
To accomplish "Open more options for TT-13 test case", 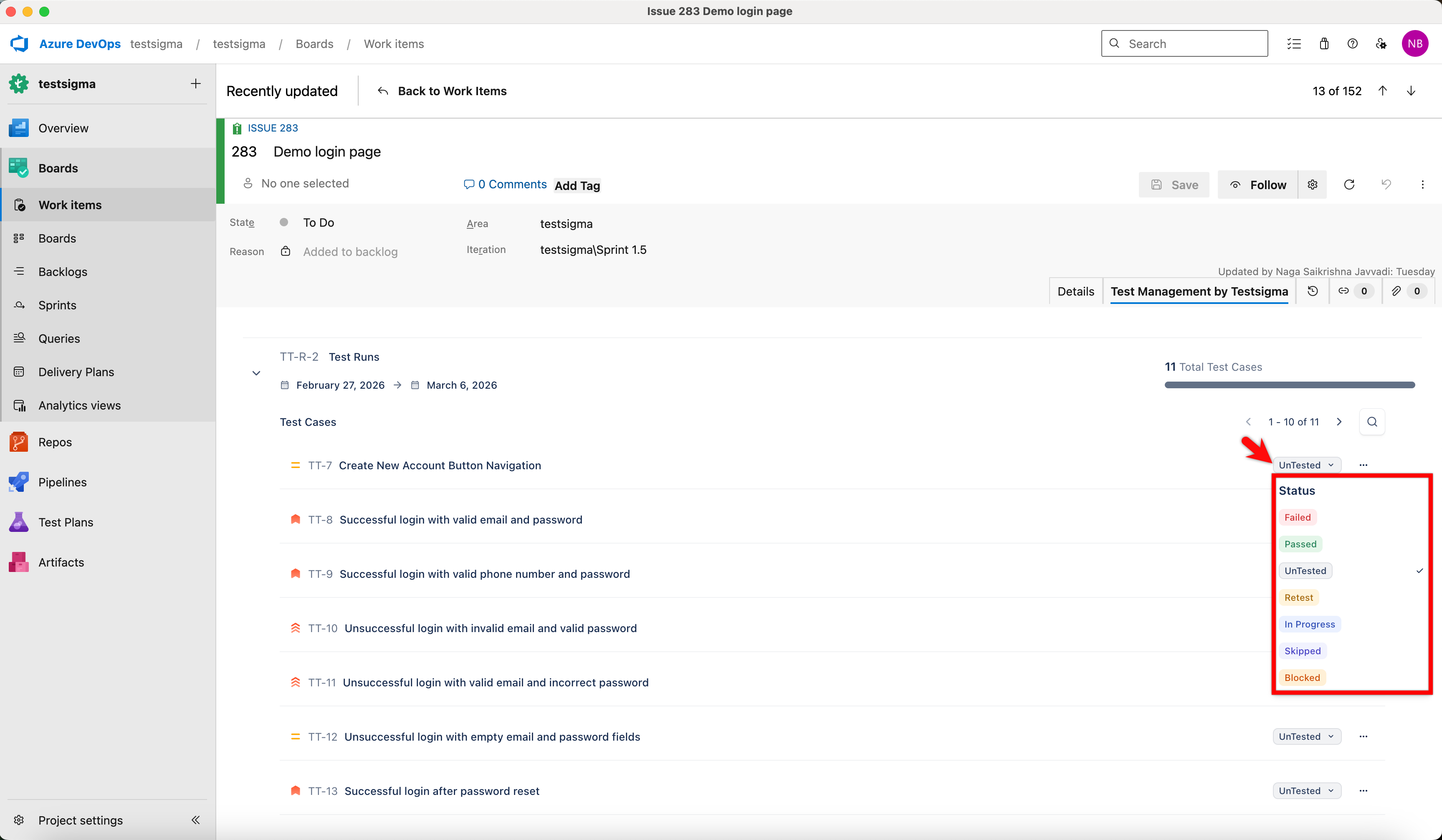I will click(1364, 791).
